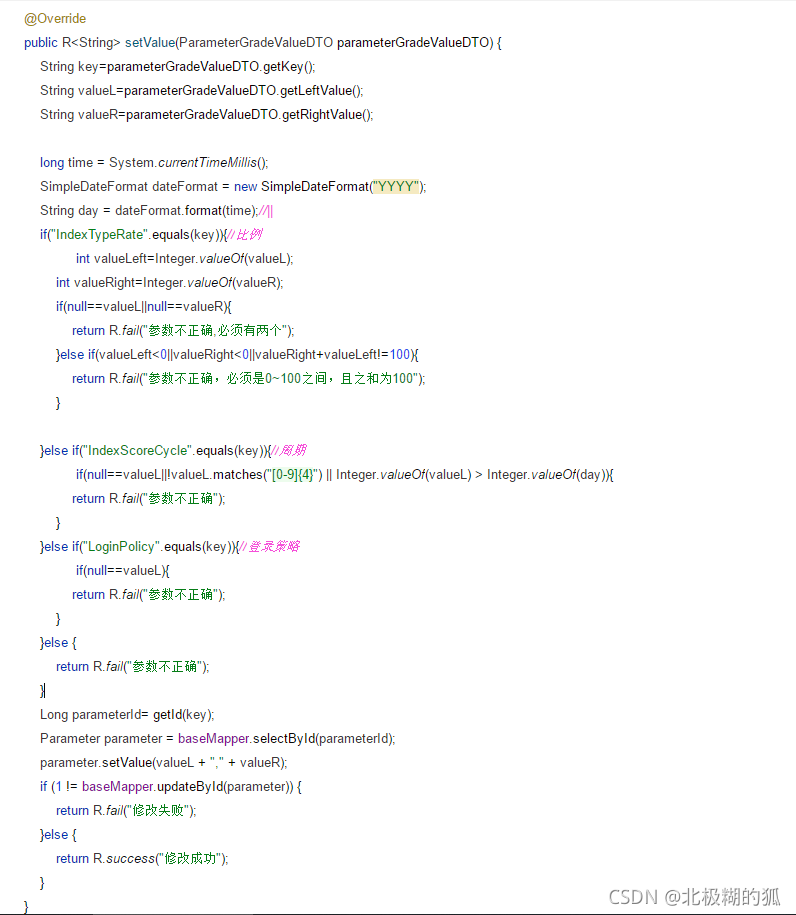Click the 'int valueRight=Integer.valueOf(valueR)' line

pyautogui.click(x=169, y=282)
